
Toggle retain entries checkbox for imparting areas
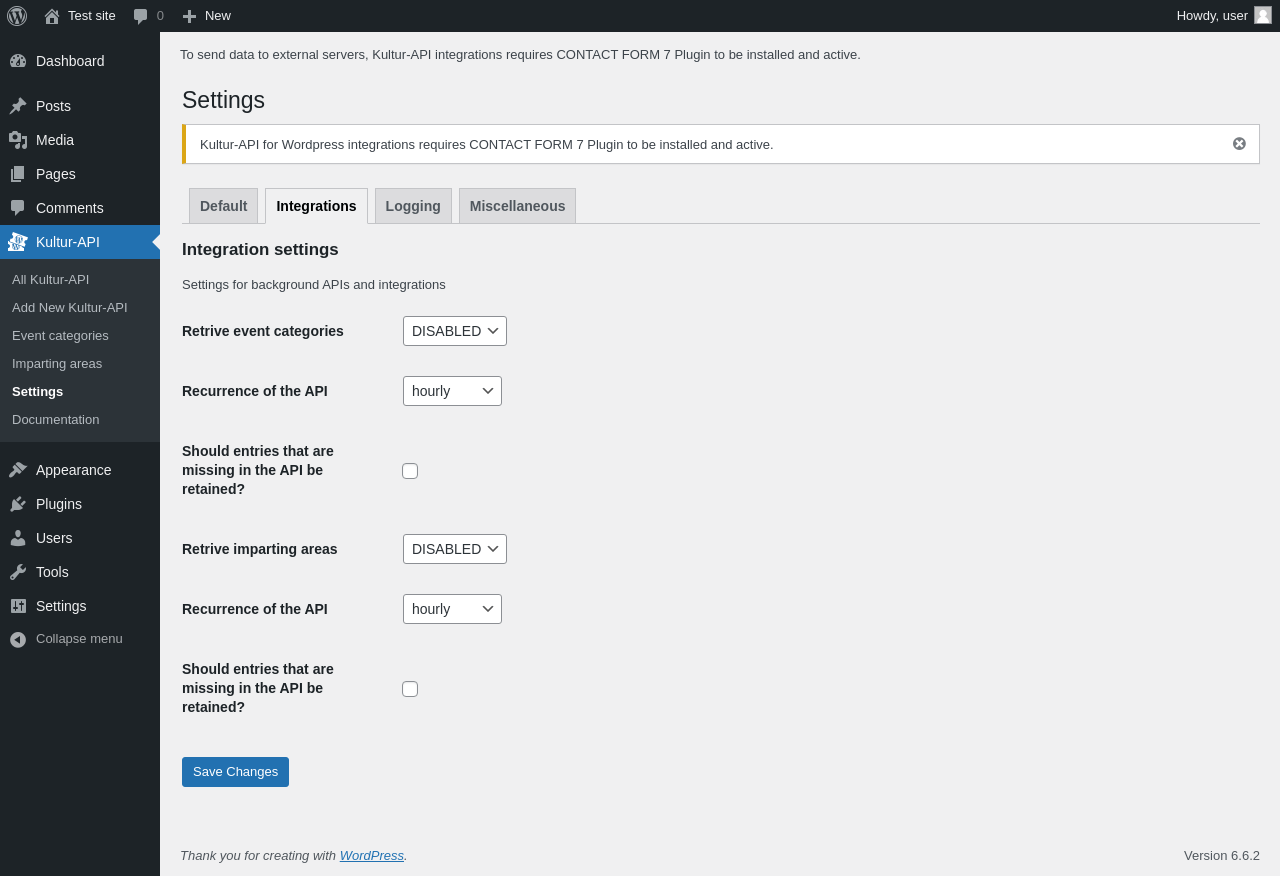coord(410,689)
